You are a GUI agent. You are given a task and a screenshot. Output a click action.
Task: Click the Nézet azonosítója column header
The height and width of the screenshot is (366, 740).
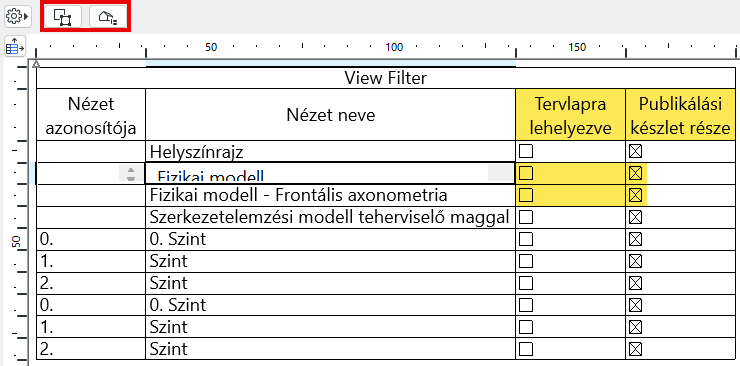point(91,115)
